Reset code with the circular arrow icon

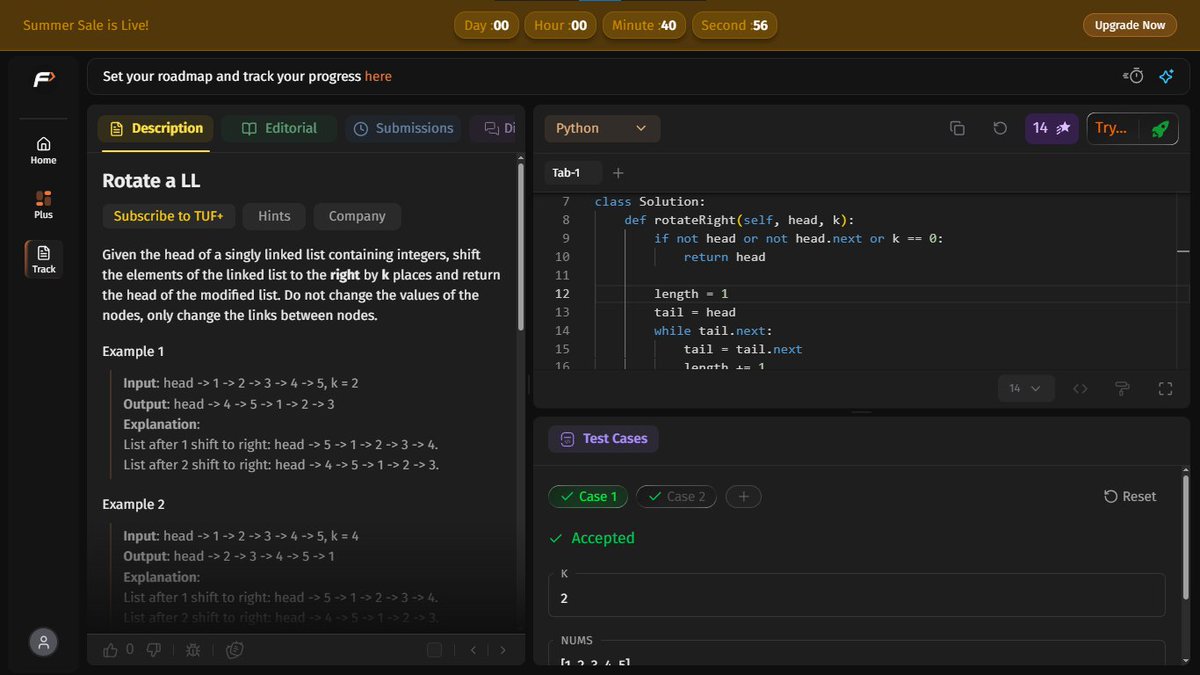coord(999,128)
